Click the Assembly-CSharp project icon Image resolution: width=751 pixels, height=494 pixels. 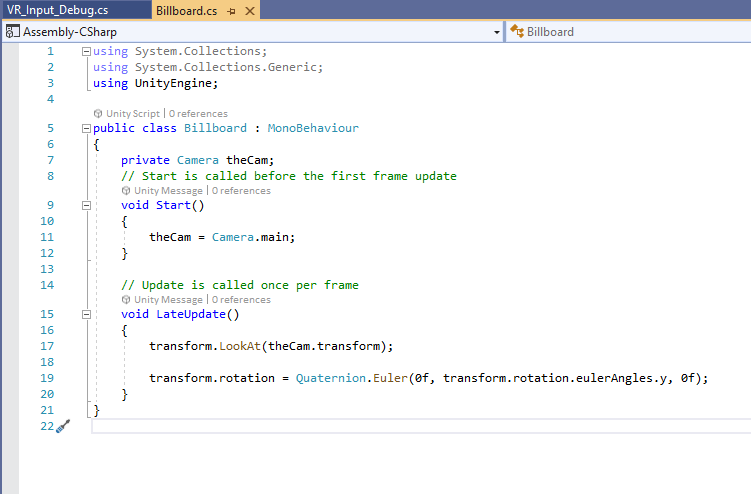(12, 32)
